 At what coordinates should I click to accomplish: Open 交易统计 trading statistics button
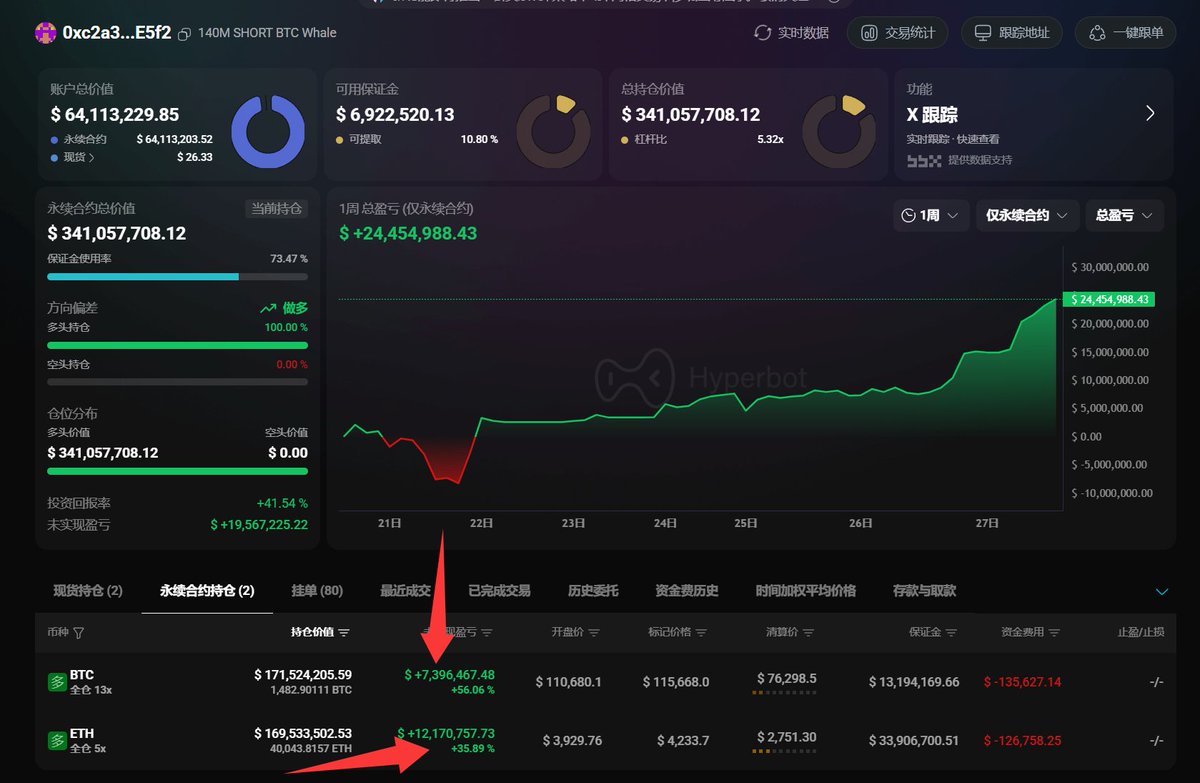tap(897, 33)
